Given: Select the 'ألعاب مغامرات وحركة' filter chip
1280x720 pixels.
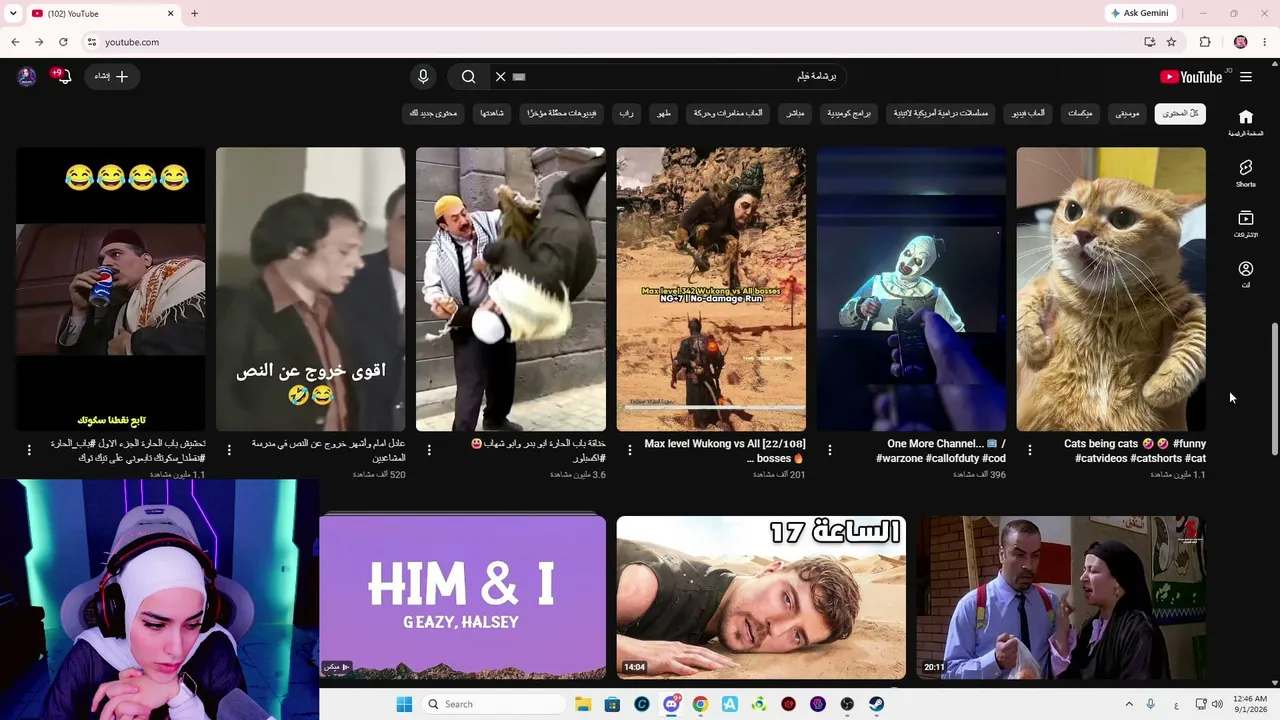Looking at the screenshot, I should pyautogui.click(x=728, y=114).
